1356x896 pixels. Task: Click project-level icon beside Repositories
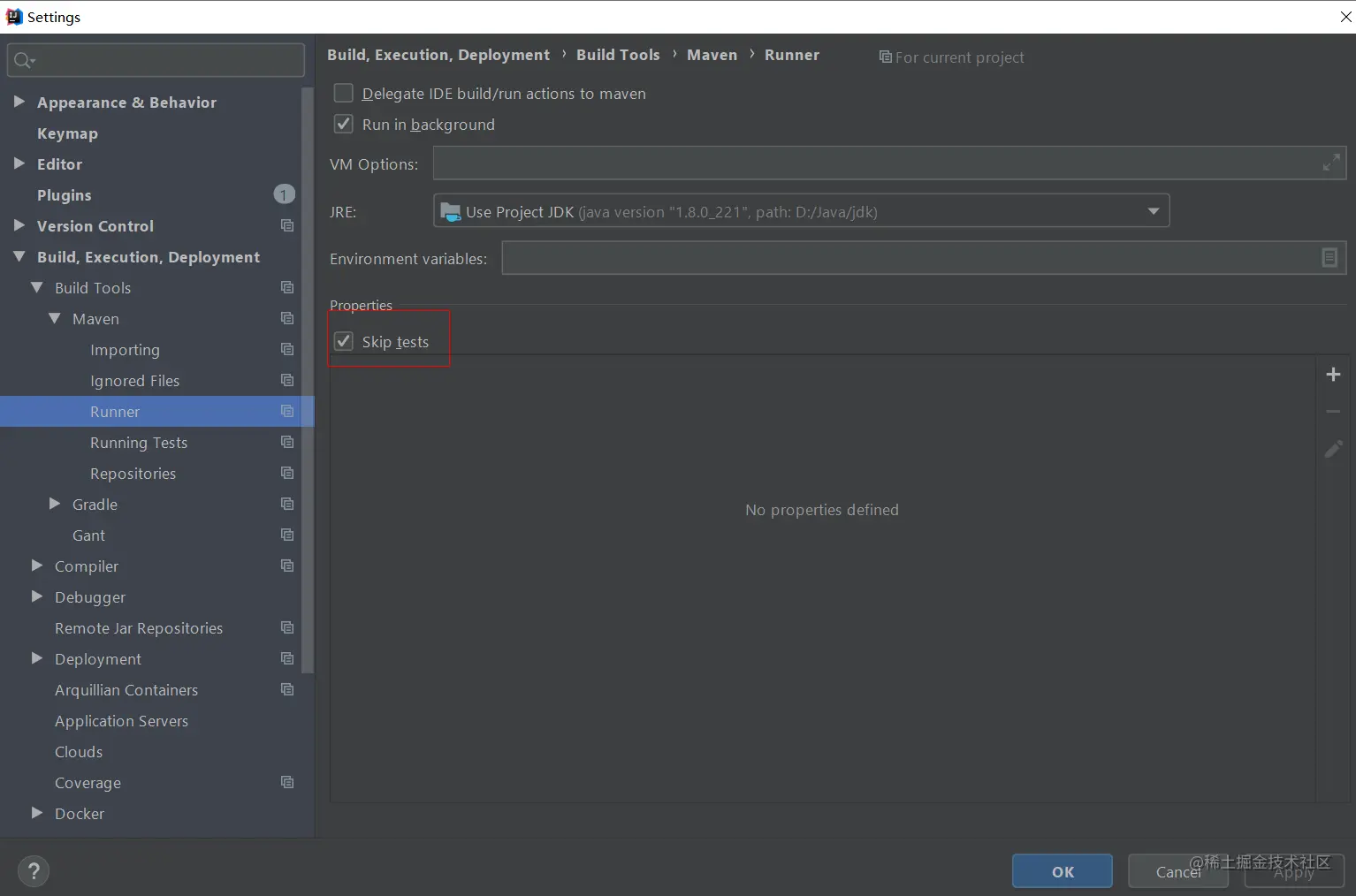[287, 473]
